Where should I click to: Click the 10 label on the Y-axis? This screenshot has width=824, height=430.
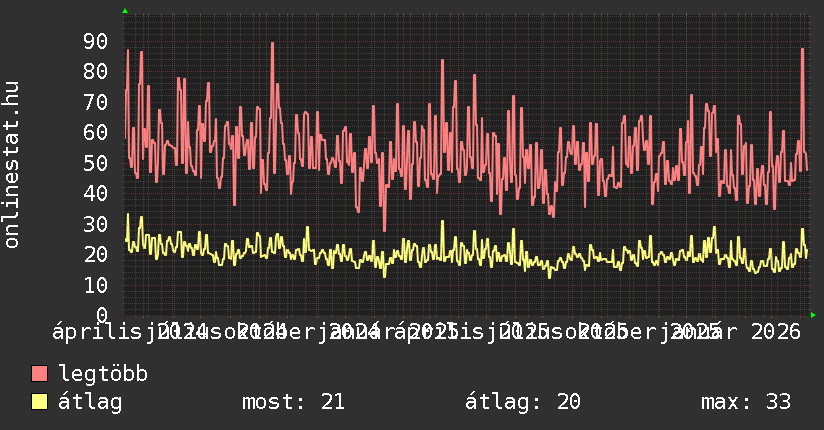(x=95, y=285)
